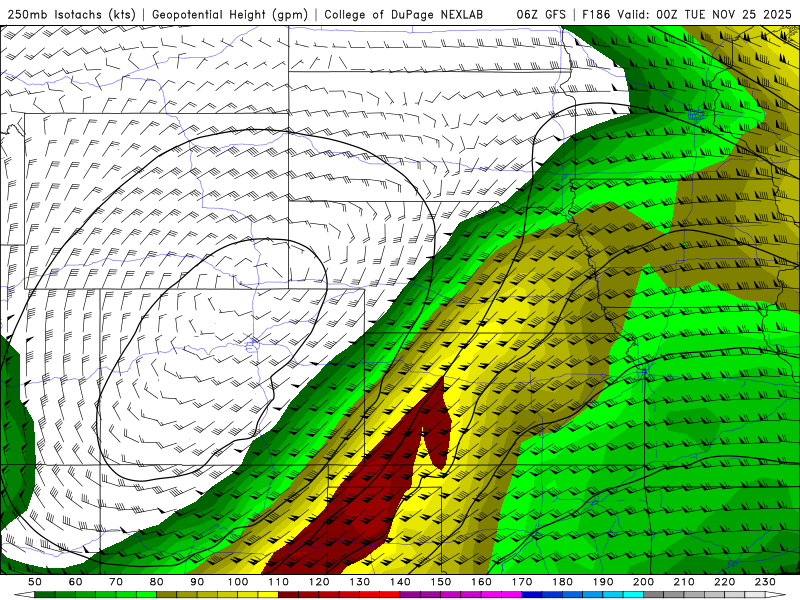The image size is (800, 600).
Task: Click the '06Z GFS' model run label
Action: pyautogui.click(x=541, y=14)
